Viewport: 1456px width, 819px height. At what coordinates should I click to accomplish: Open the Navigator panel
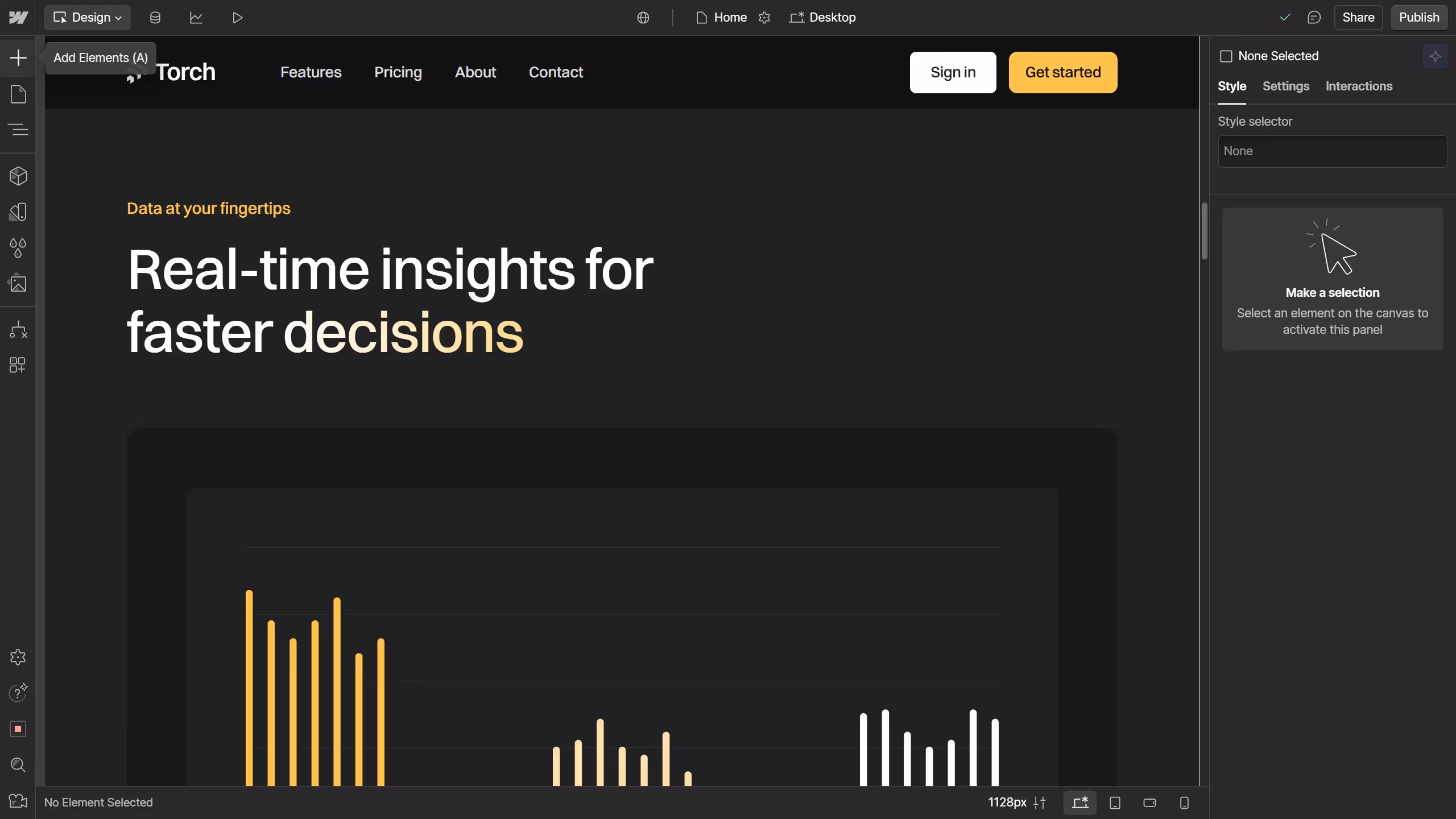click(18, 130)
